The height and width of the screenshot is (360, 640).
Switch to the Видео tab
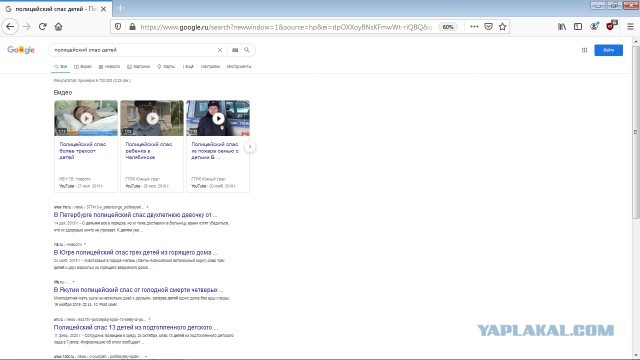[83, 67]
